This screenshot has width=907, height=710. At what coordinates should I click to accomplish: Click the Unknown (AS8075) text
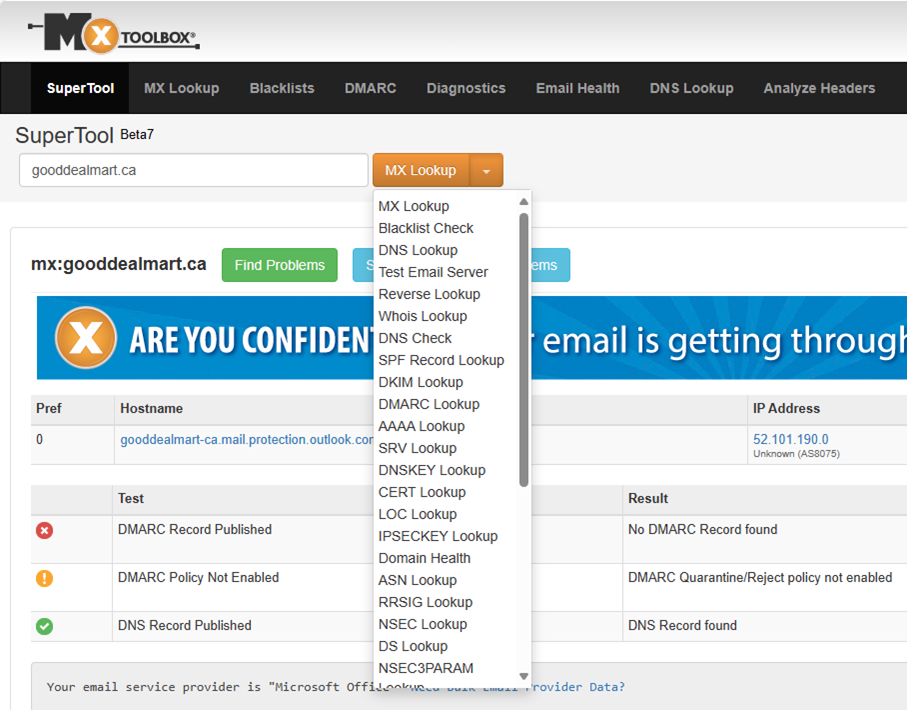[796, 454]
